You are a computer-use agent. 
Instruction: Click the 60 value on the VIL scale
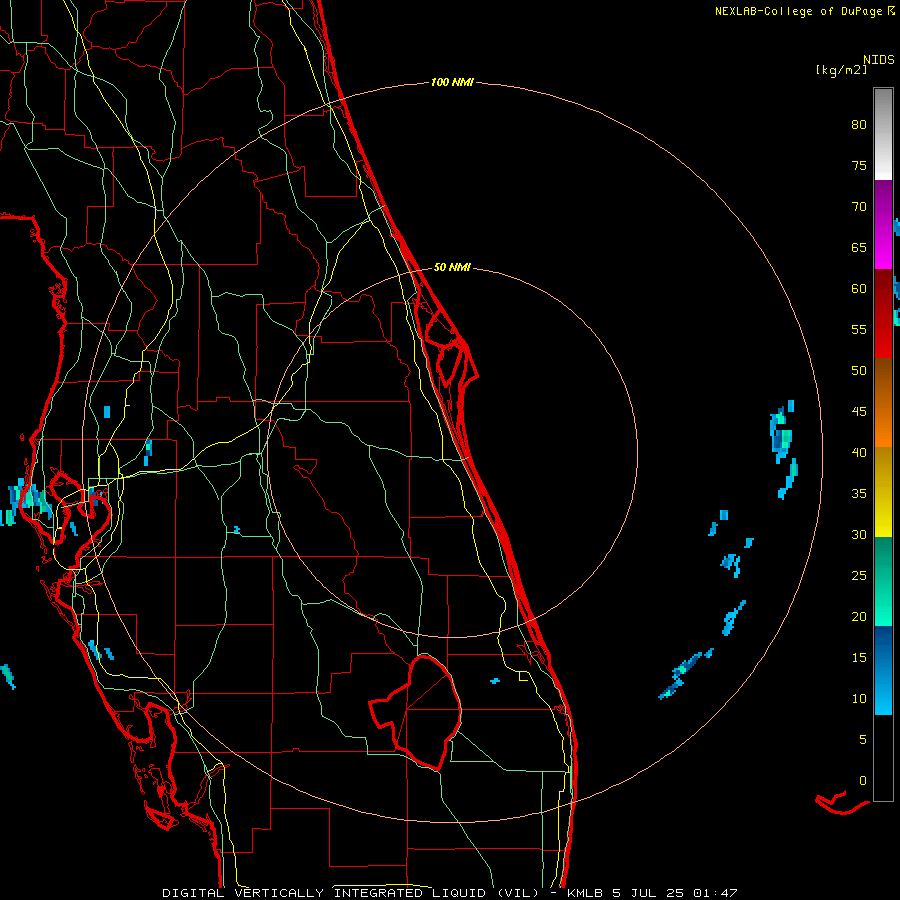pos(859,289)
